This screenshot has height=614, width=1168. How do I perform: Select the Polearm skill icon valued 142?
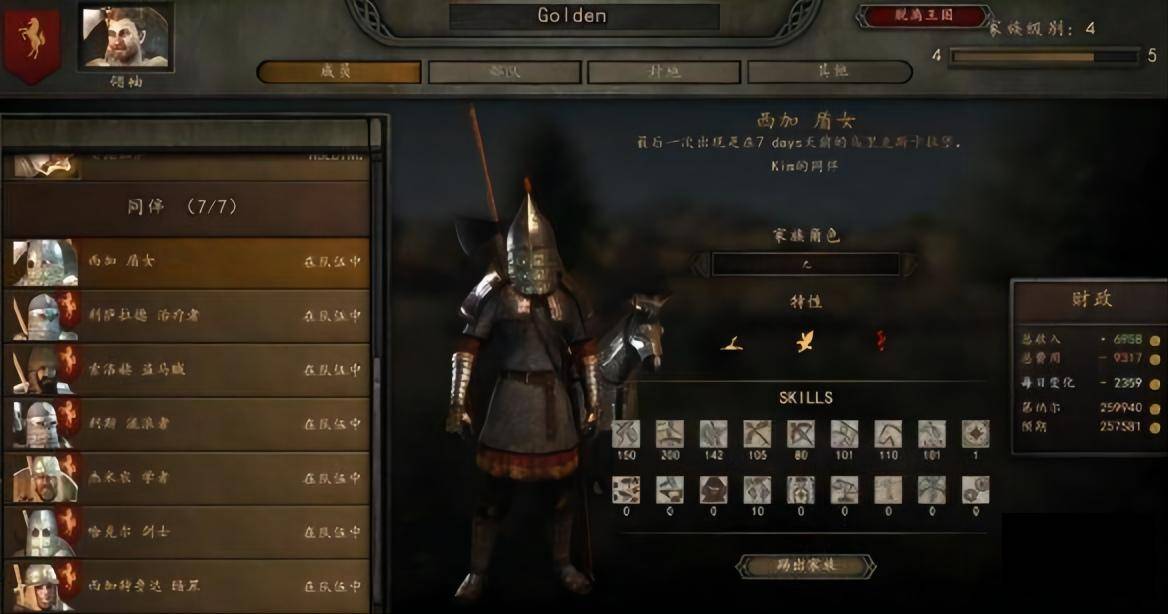(x=713, y=434)
